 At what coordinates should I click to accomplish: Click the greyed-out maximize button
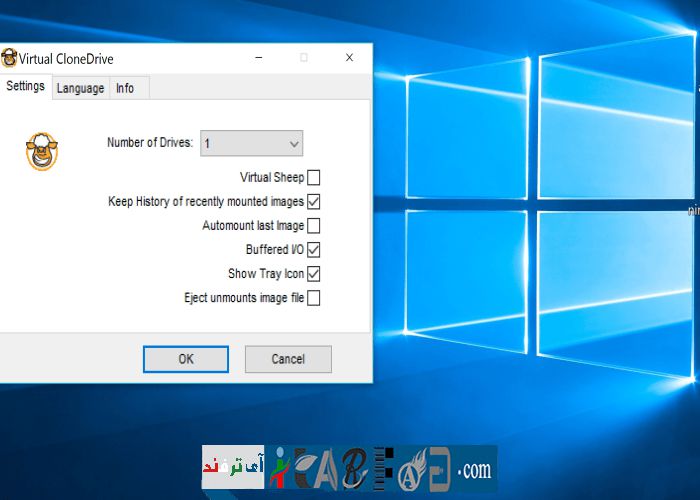304,58
